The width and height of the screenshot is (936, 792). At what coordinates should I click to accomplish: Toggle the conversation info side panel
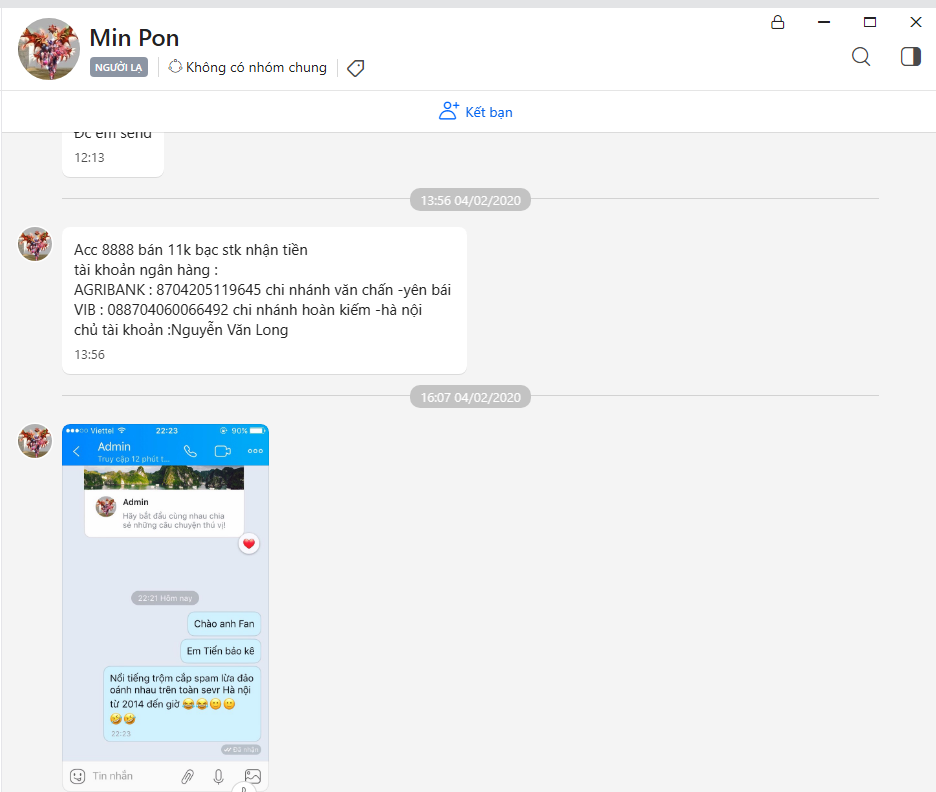coord(910,57)
